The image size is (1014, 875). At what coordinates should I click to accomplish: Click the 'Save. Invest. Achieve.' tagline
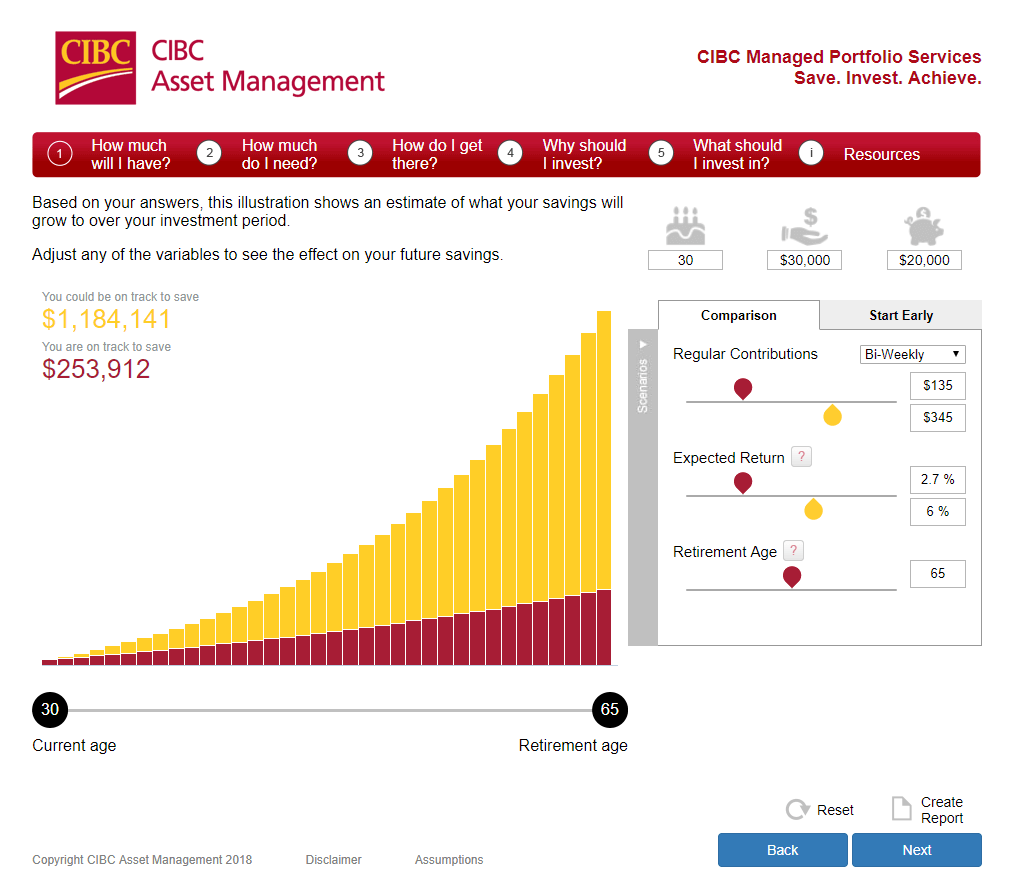[x=888, y=78]
